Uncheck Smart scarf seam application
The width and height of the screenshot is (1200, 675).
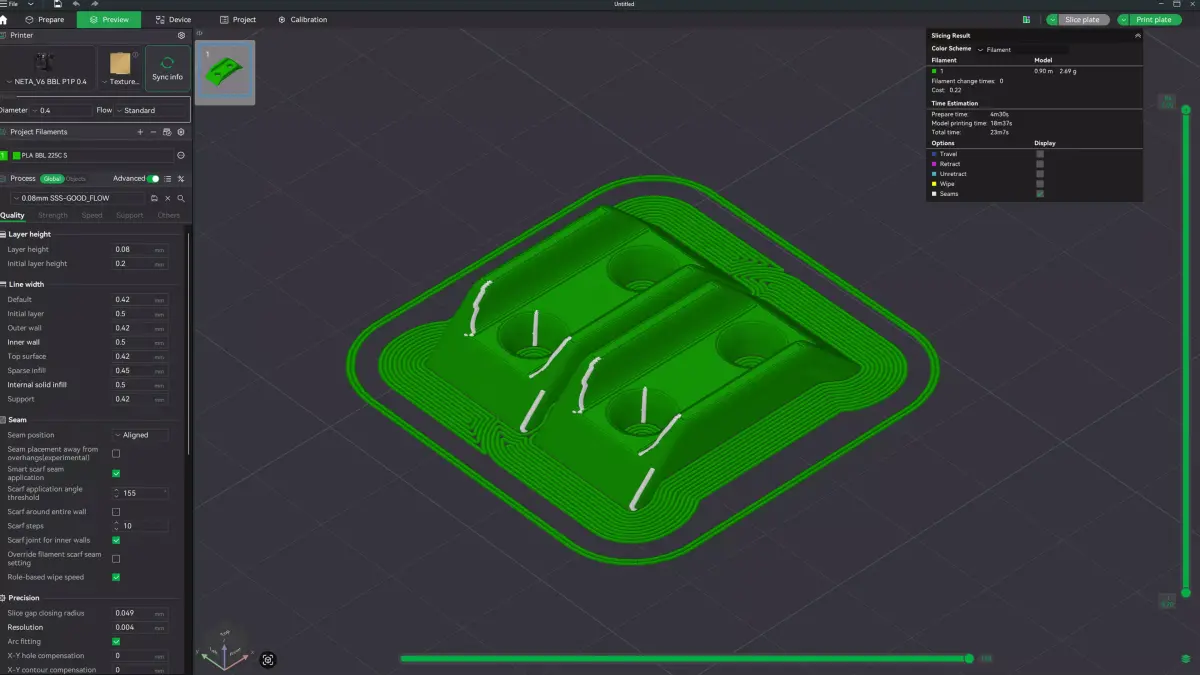point(116,474)
